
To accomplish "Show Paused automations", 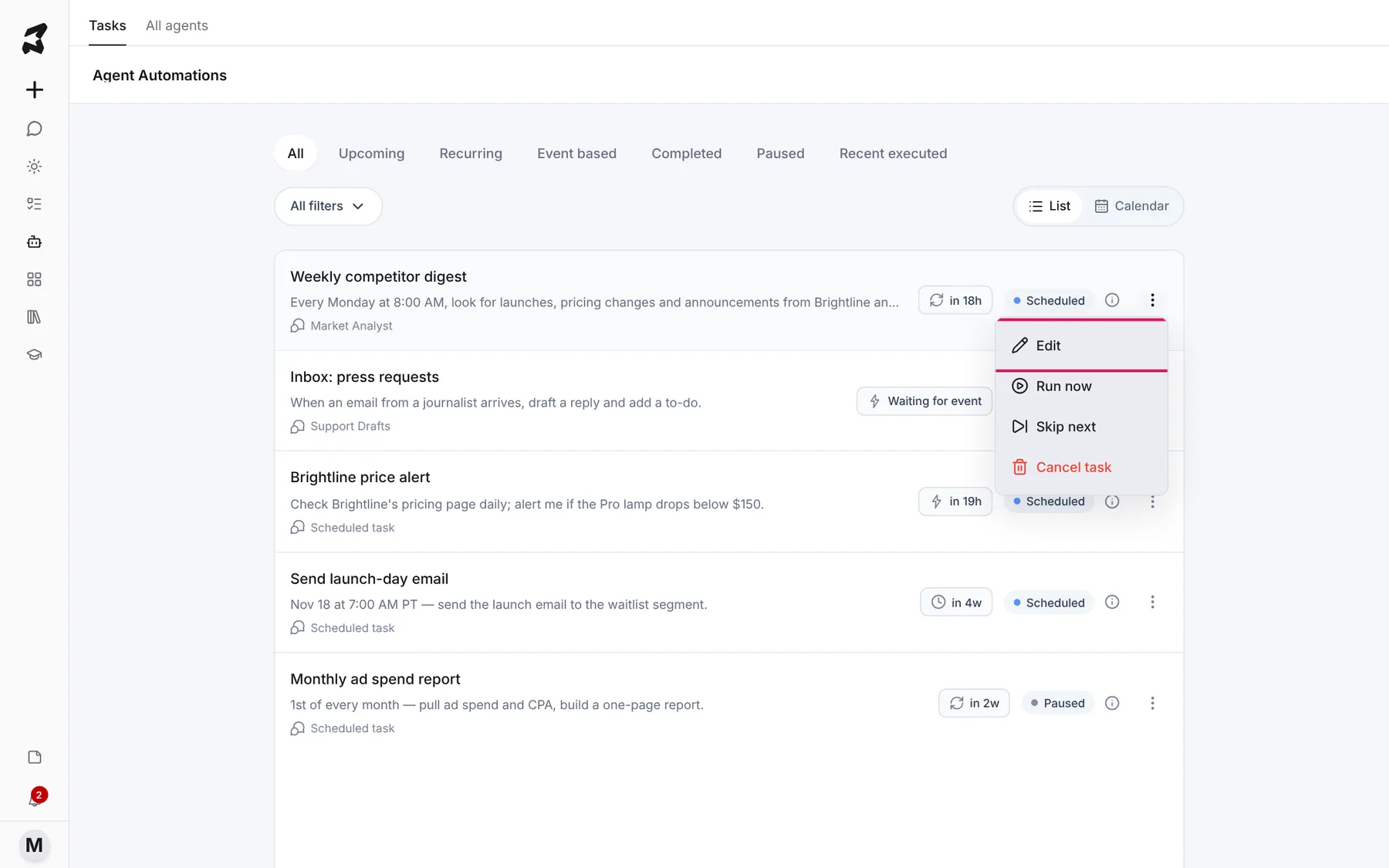I will 780,154.
